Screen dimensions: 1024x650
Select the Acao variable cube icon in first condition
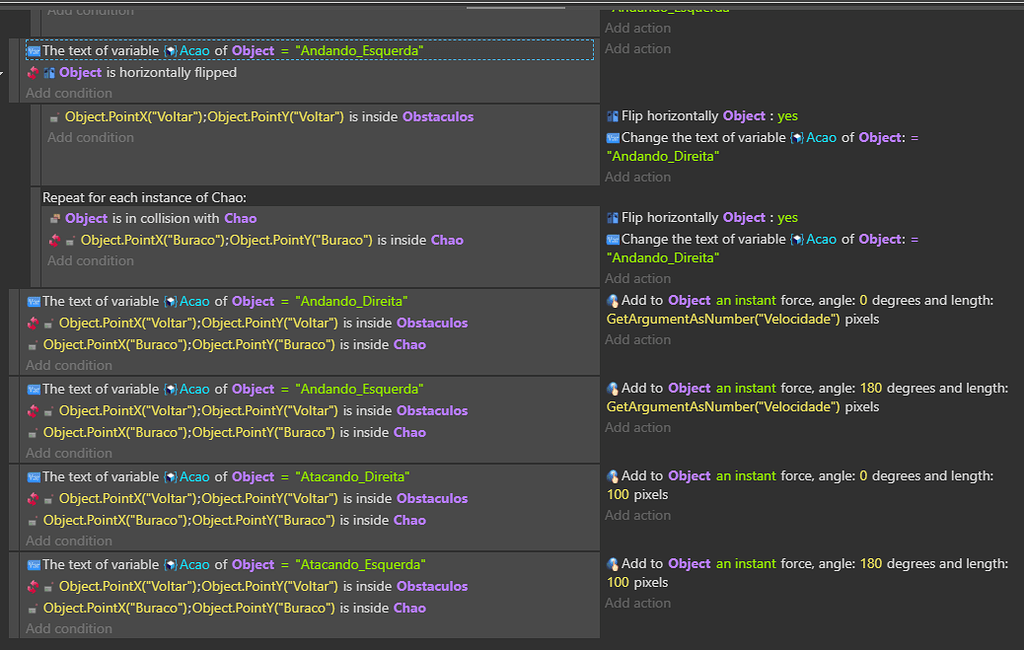coord(170,50)
